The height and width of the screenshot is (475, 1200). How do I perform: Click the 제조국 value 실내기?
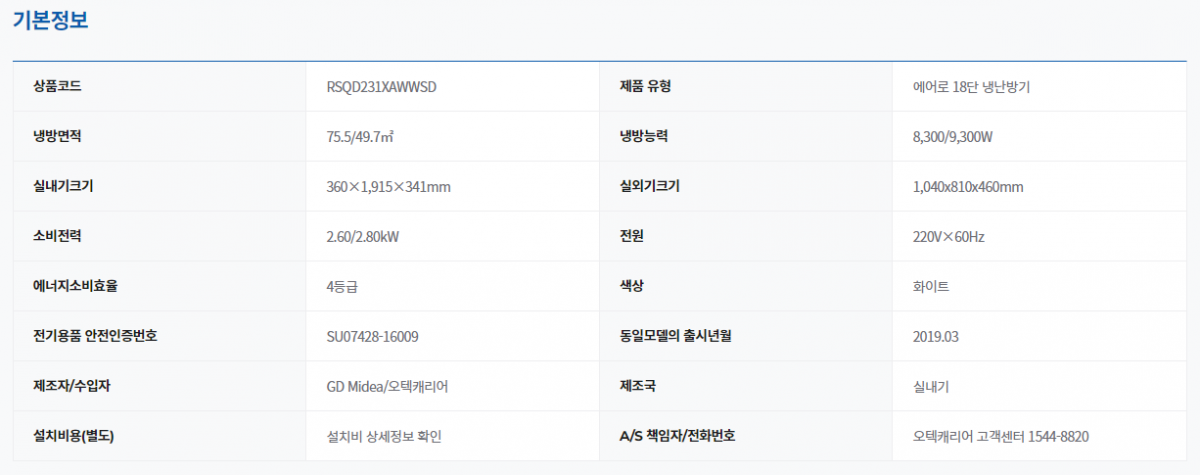point(931,386)
